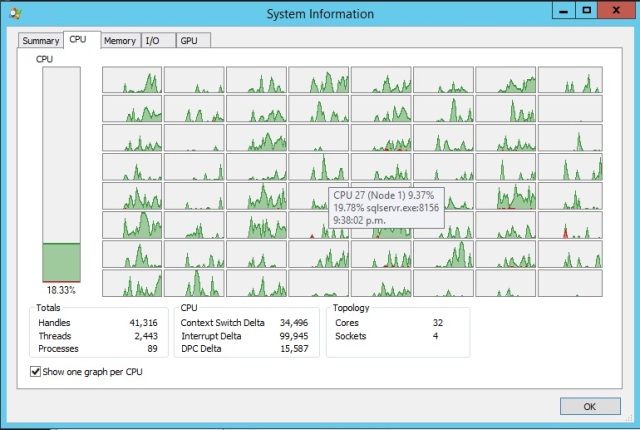The height and width of the screenshot is (430, 640).
Task: Click the CPU graph with red spike in sixth row's last column
Action: [x=570, y=225]
